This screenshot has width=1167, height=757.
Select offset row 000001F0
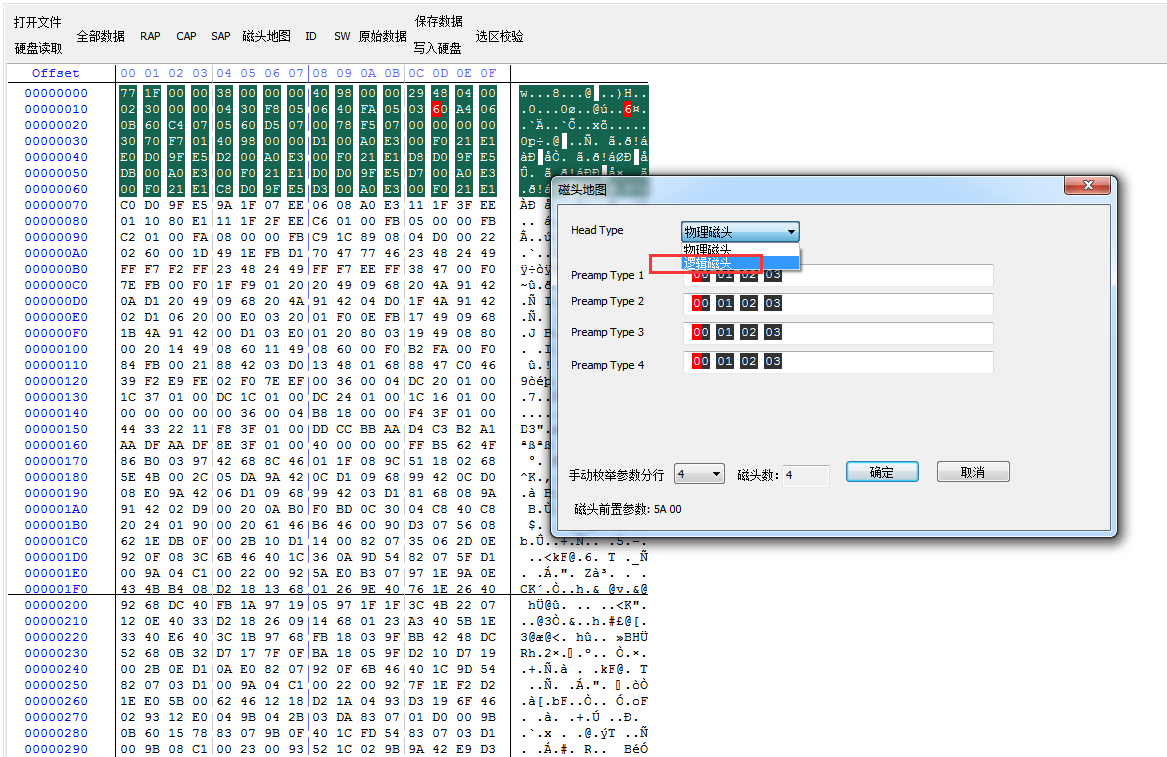56,589
